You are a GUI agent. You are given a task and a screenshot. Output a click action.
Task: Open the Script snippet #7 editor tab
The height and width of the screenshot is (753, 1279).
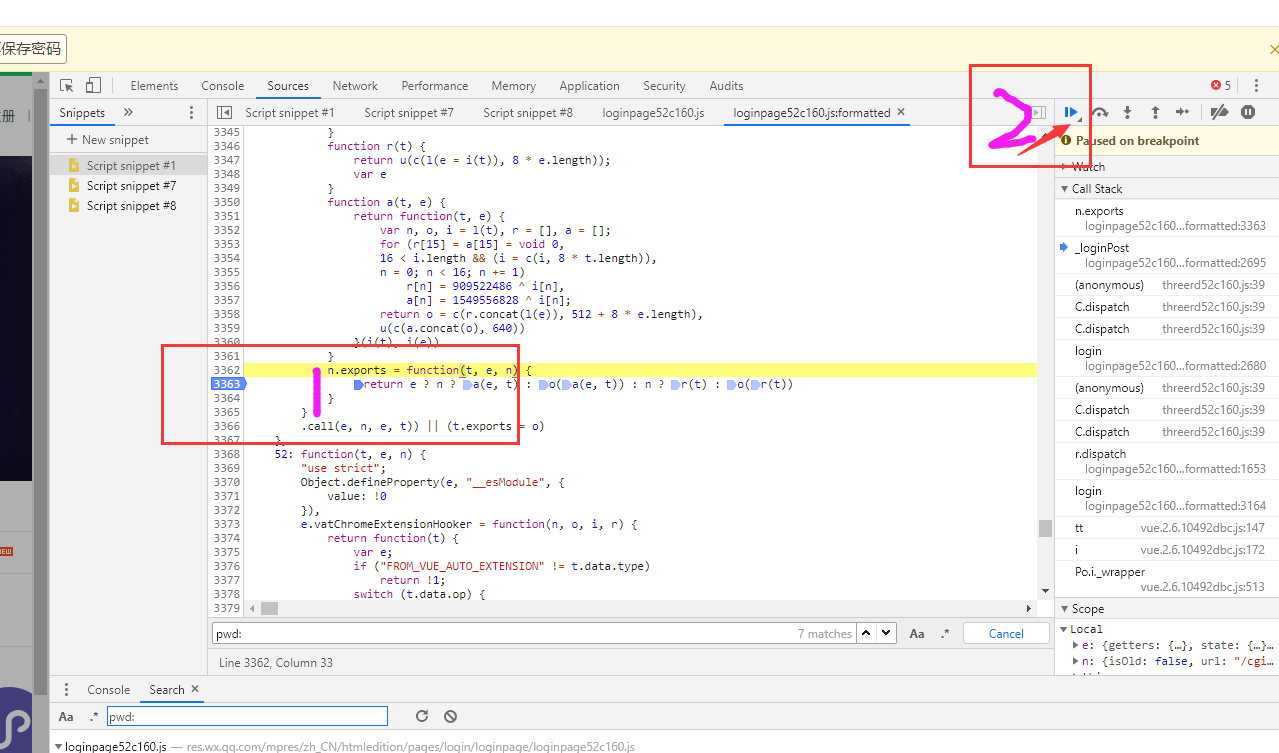(x=409, y=113)
